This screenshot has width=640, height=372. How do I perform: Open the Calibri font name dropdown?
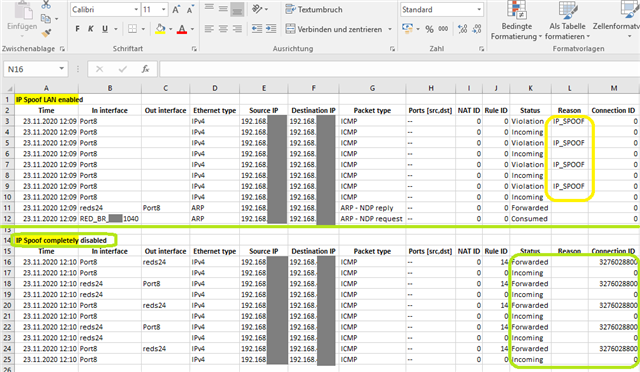pos(136,9)
